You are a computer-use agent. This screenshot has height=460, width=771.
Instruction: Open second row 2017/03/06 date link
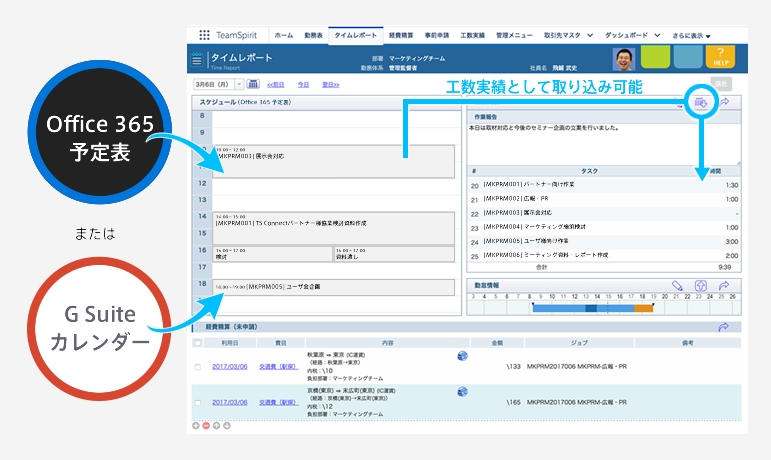click(230, 402)
